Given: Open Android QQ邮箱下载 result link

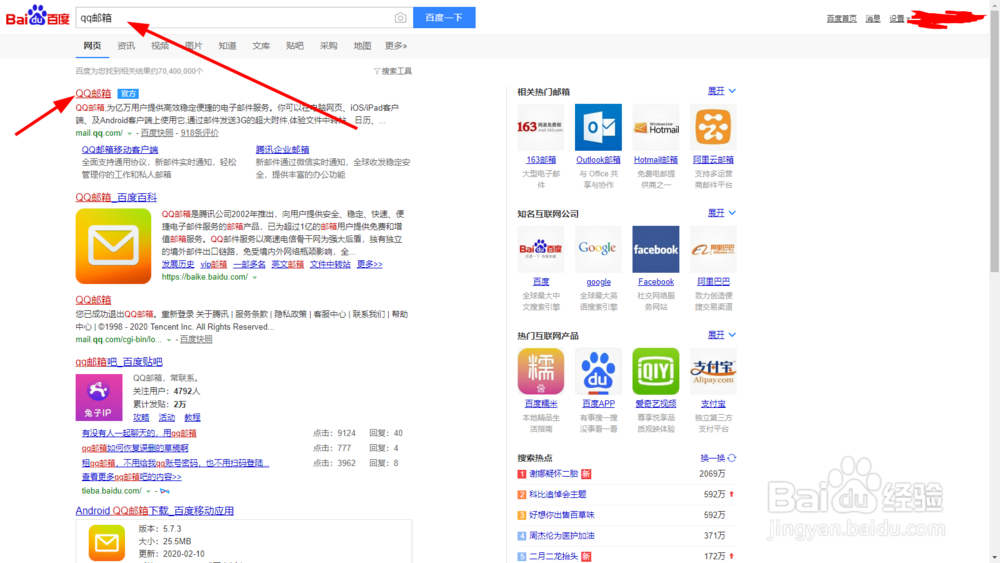Looking at the screenshot, I should coord(154,511).
